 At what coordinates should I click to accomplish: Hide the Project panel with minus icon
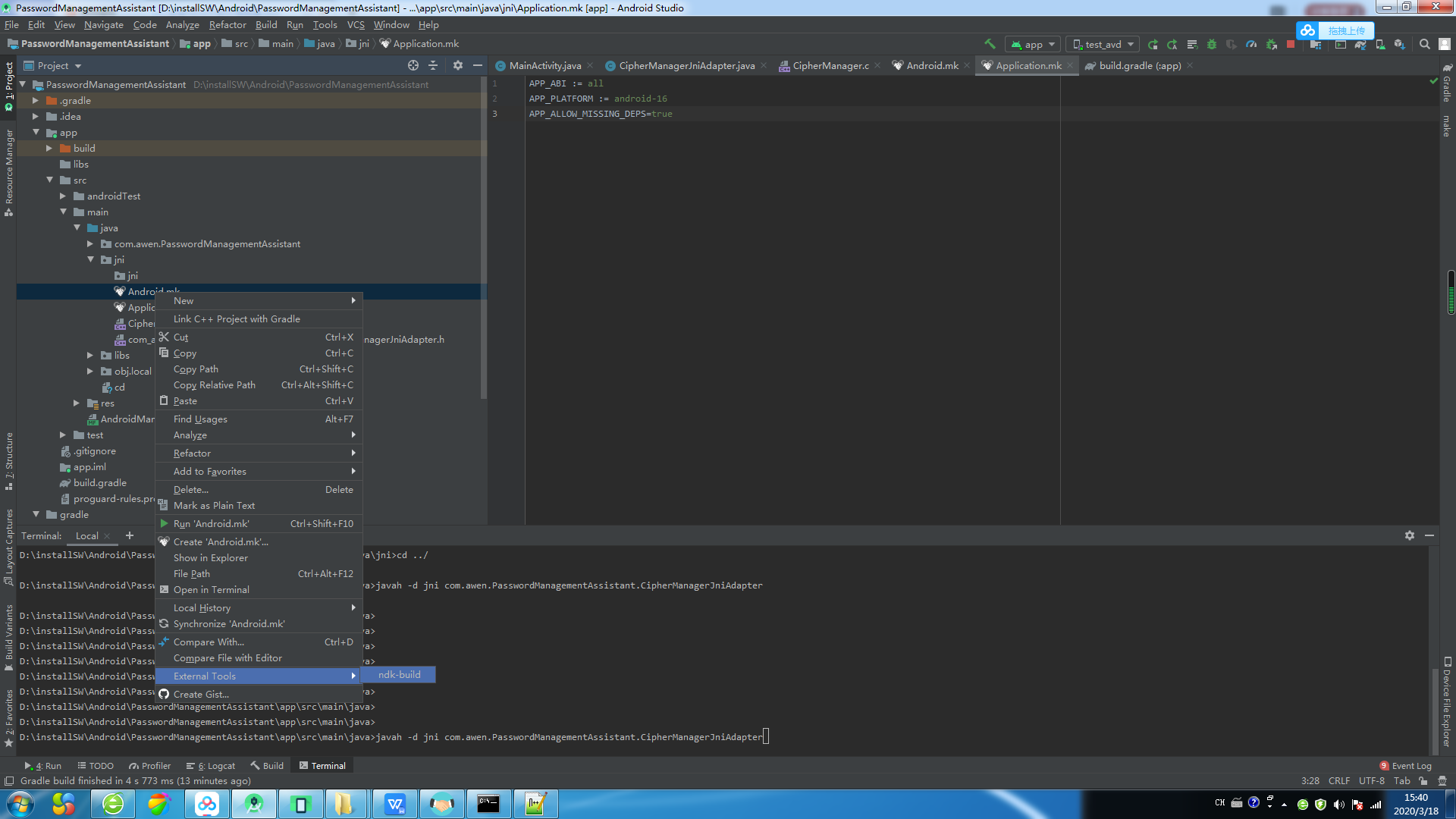coord(478,65)
